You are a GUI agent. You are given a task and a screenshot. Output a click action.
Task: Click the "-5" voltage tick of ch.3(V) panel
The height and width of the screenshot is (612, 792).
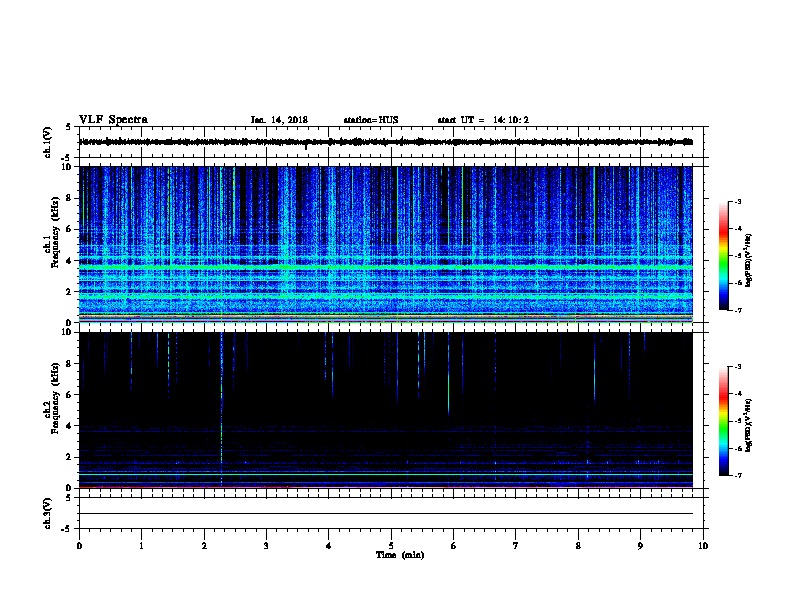pyautogui.click(x=67, y=529)
